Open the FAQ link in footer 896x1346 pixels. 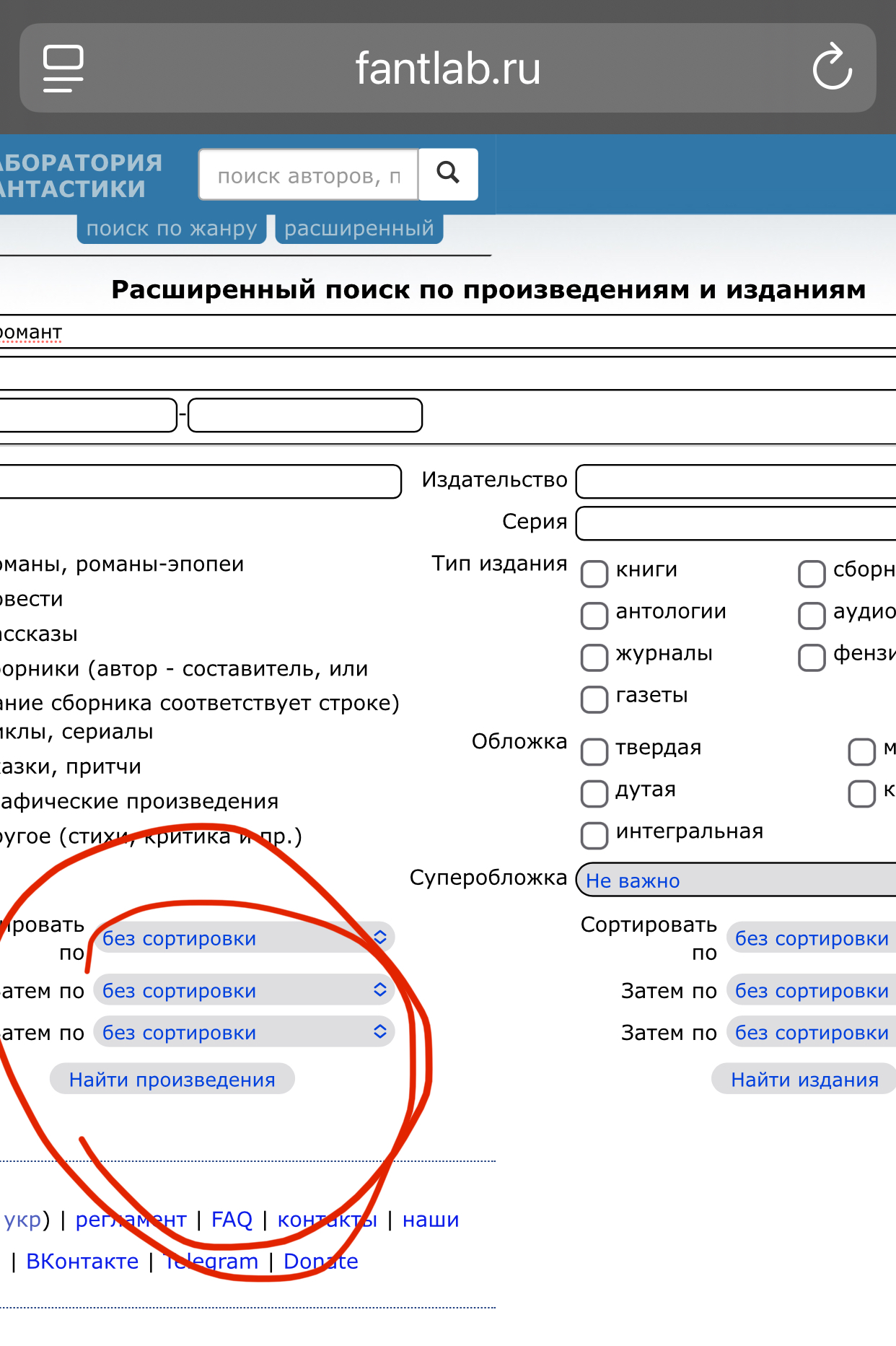232,1220
